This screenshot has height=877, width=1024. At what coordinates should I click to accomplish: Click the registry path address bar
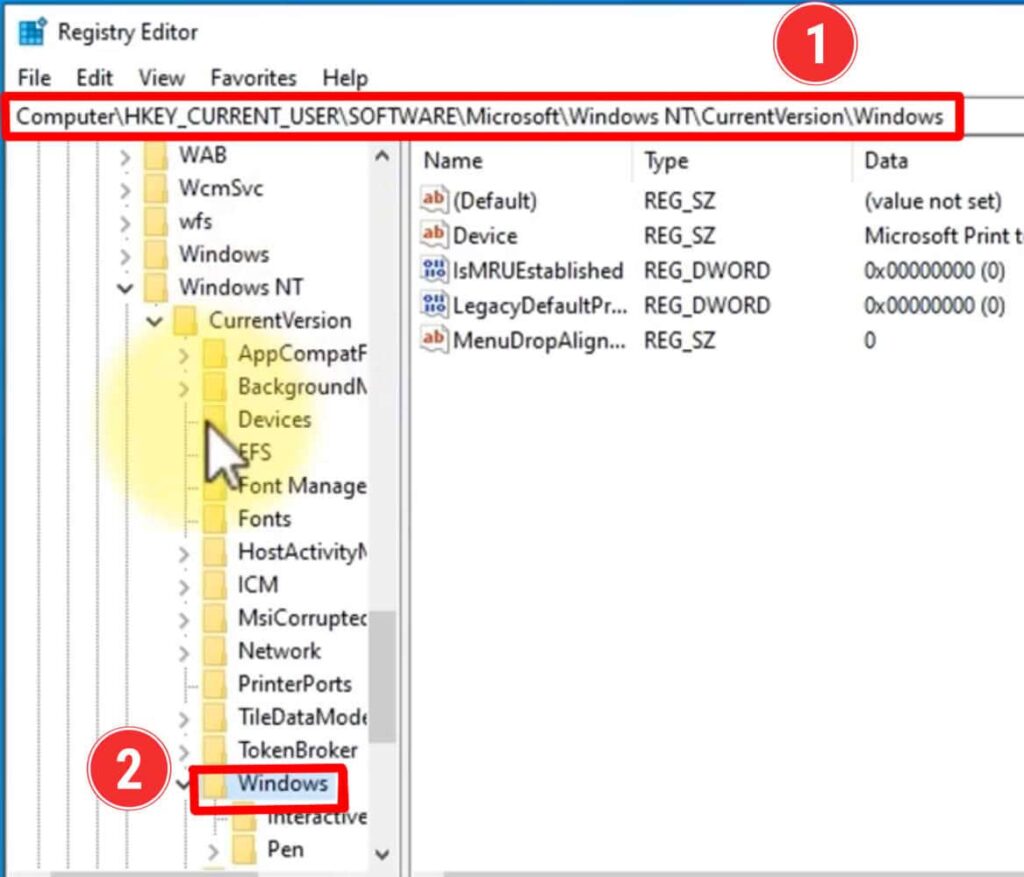point(500,116)
